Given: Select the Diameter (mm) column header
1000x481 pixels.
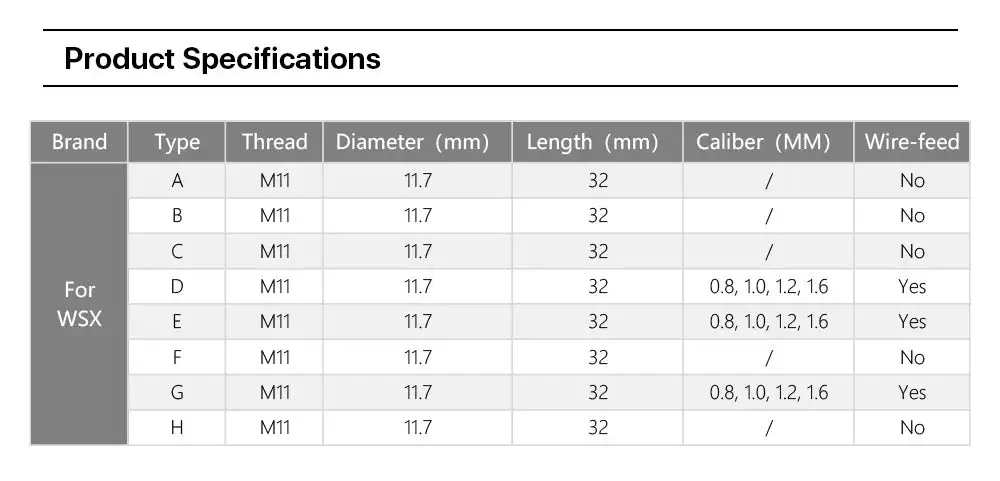Looking at the screenshot, I should (x=417, y=142).
